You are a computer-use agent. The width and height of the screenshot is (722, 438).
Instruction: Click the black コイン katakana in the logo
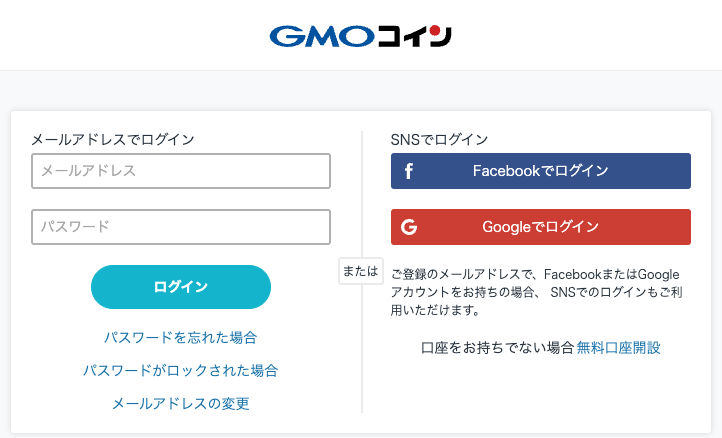(414, 36)
